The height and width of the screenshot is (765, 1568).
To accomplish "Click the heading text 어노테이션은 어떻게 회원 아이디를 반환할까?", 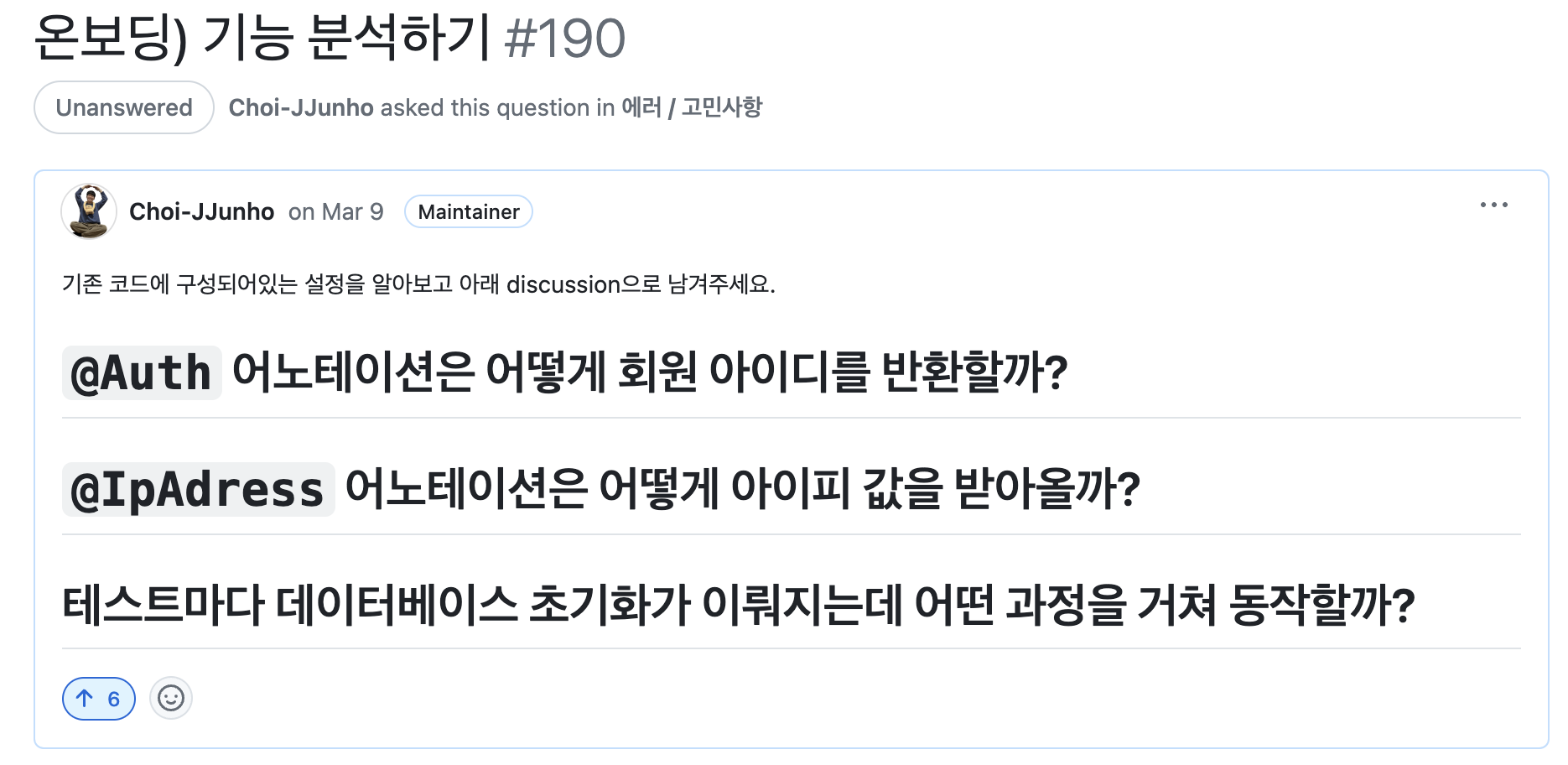I will (650, 373).
